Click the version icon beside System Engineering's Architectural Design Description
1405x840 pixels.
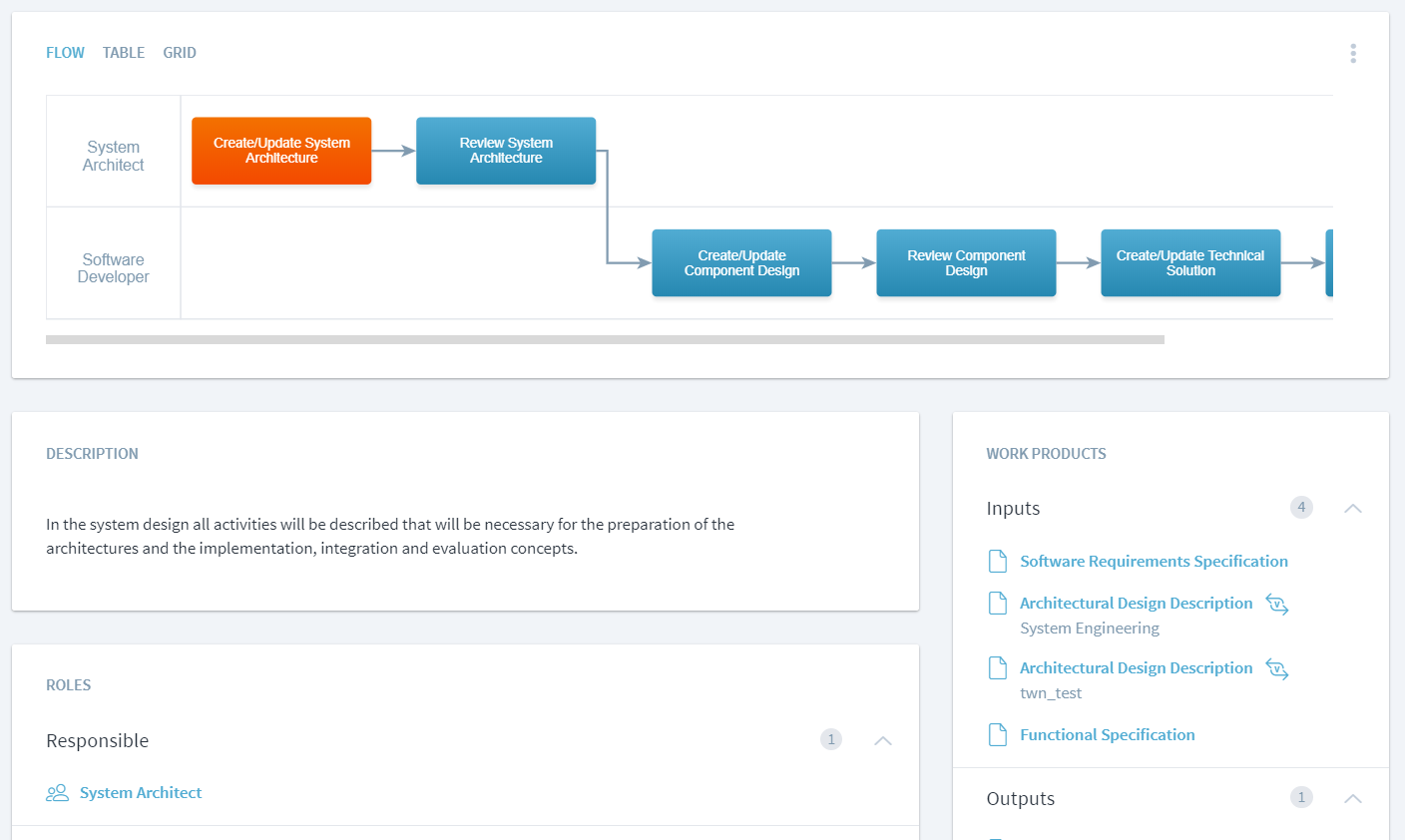click(1277, 604)
